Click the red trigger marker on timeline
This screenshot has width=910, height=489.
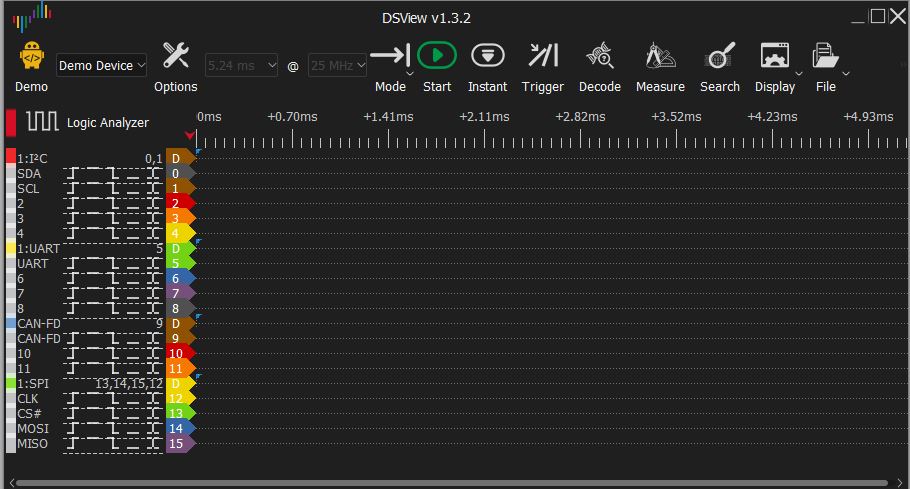click(x=190, y=134)
